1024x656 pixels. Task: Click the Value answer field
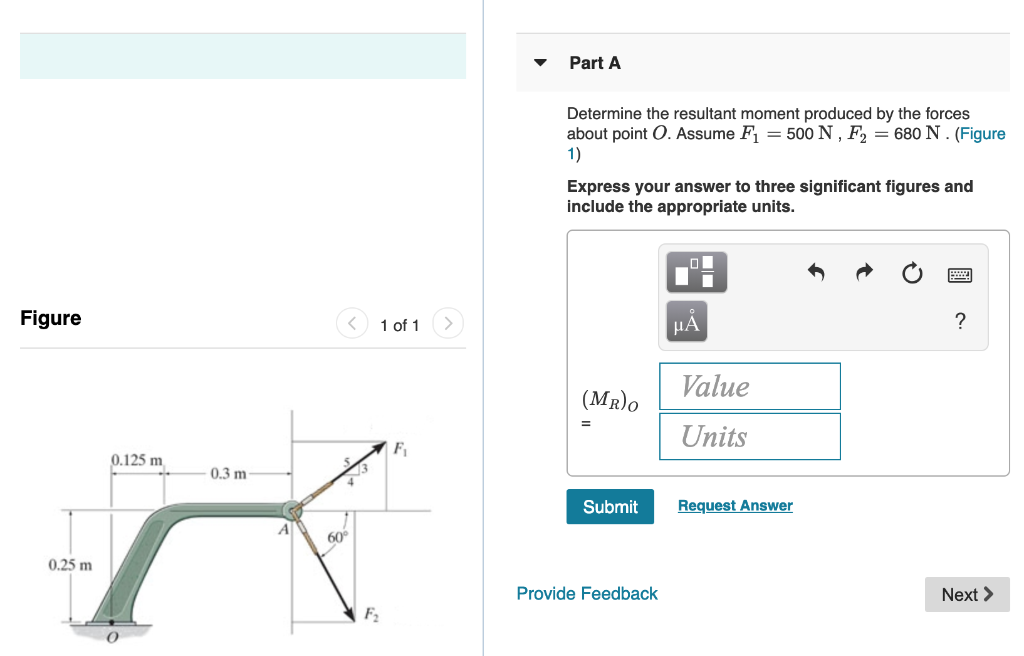point(749,386)
